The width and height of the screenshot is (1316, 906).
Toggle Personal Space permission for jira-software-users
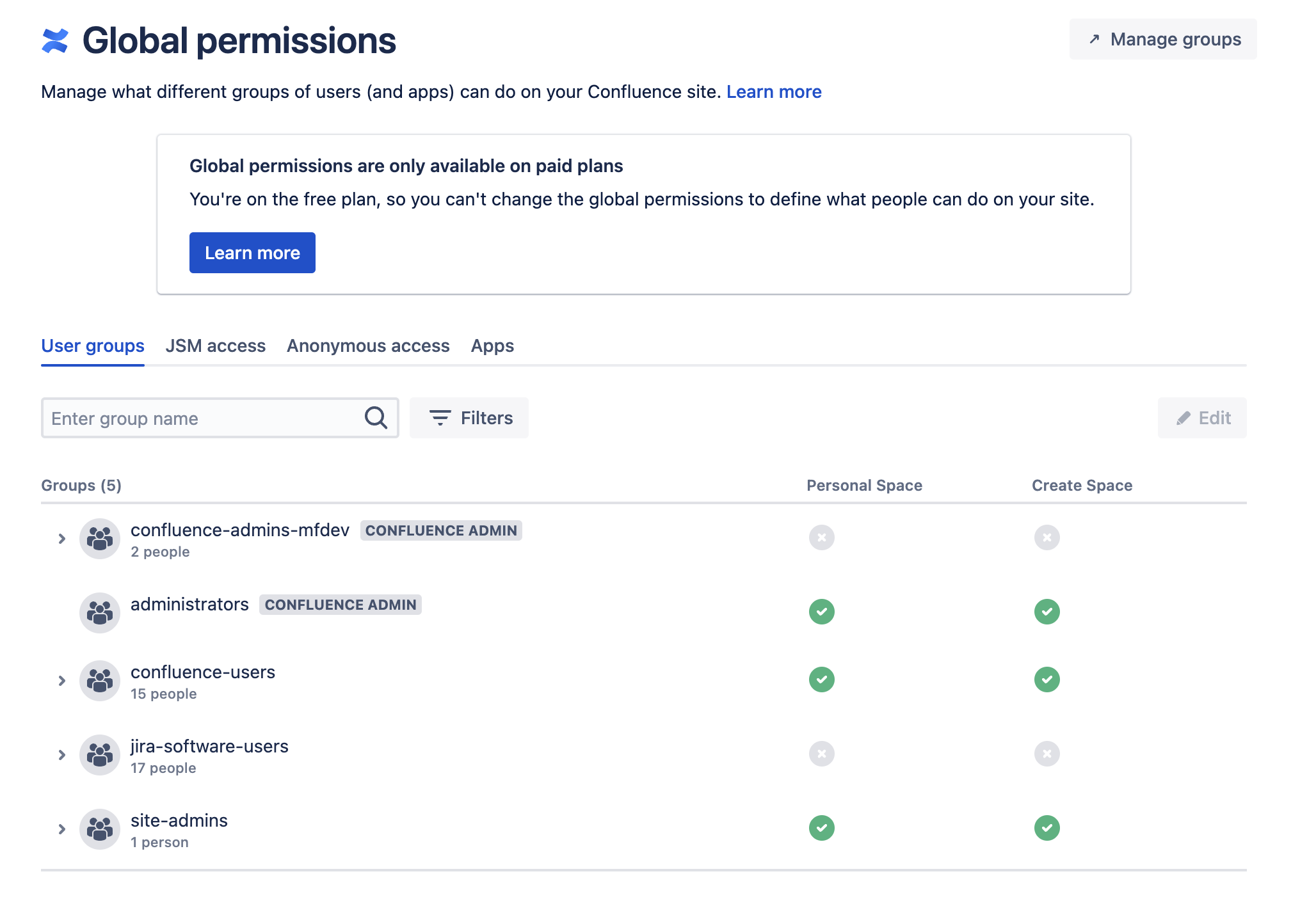click(x=821, y=754)
